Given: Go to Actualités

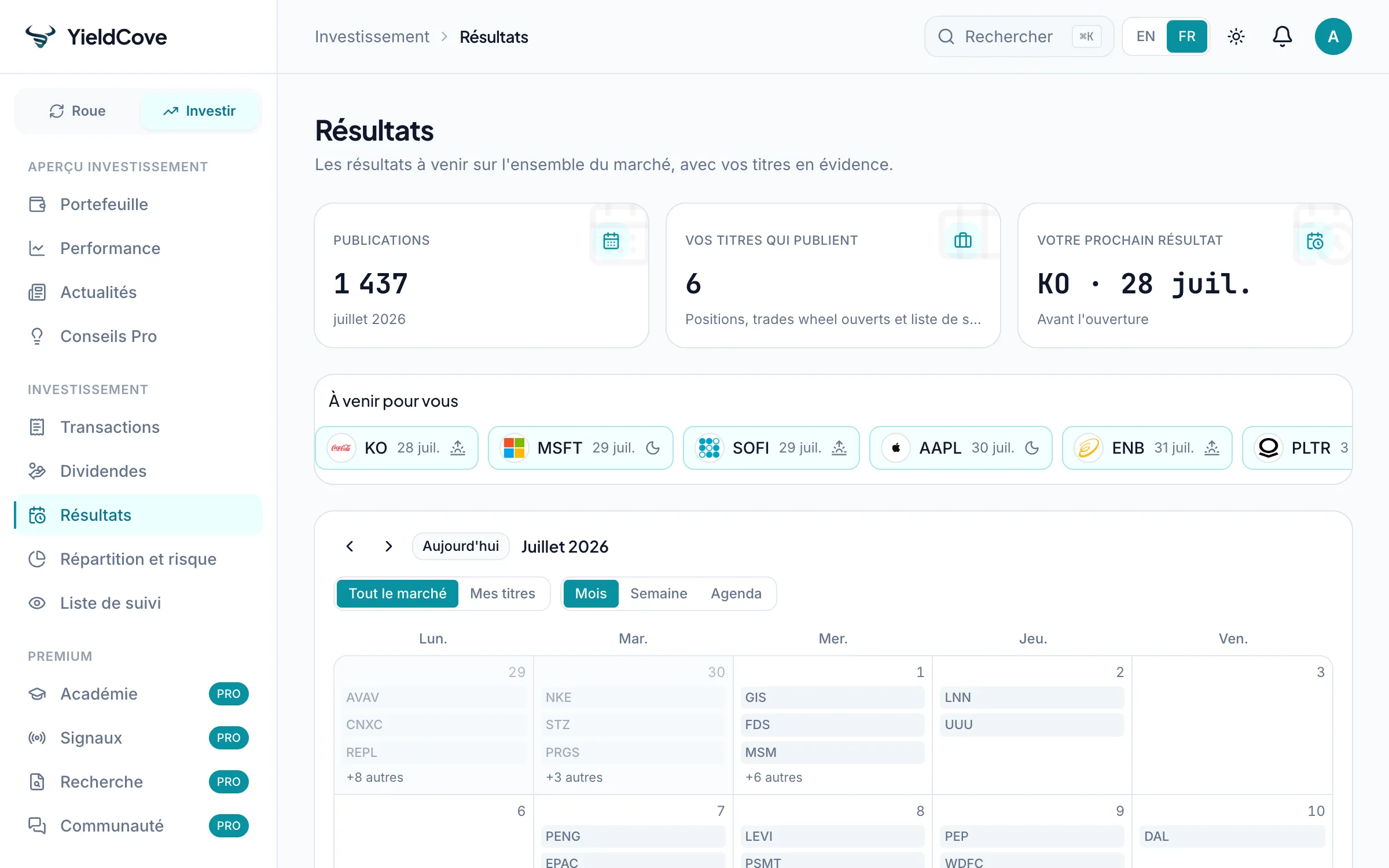Looking at the screenshot, I should (138, 292).
